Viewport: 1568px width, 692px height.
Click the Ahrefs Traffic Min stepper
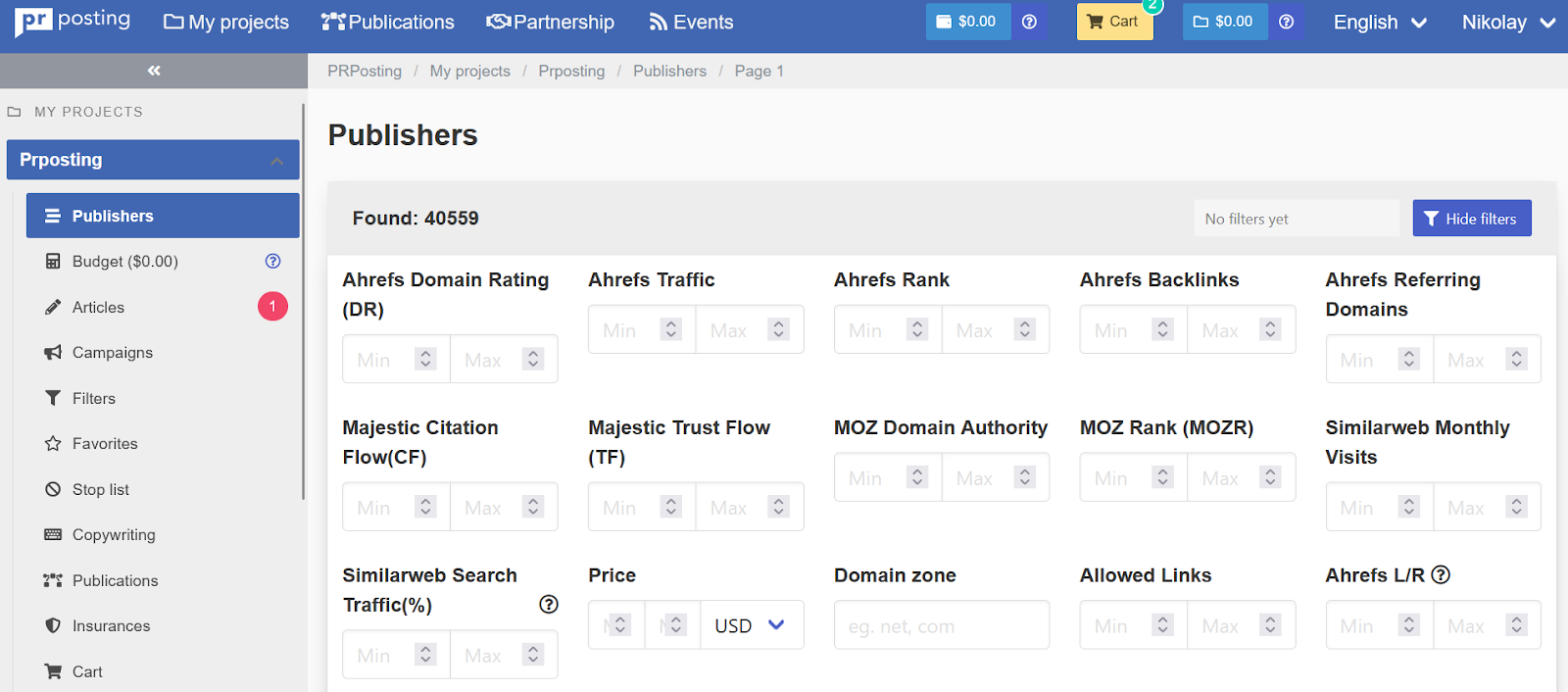tap(671, 330)
